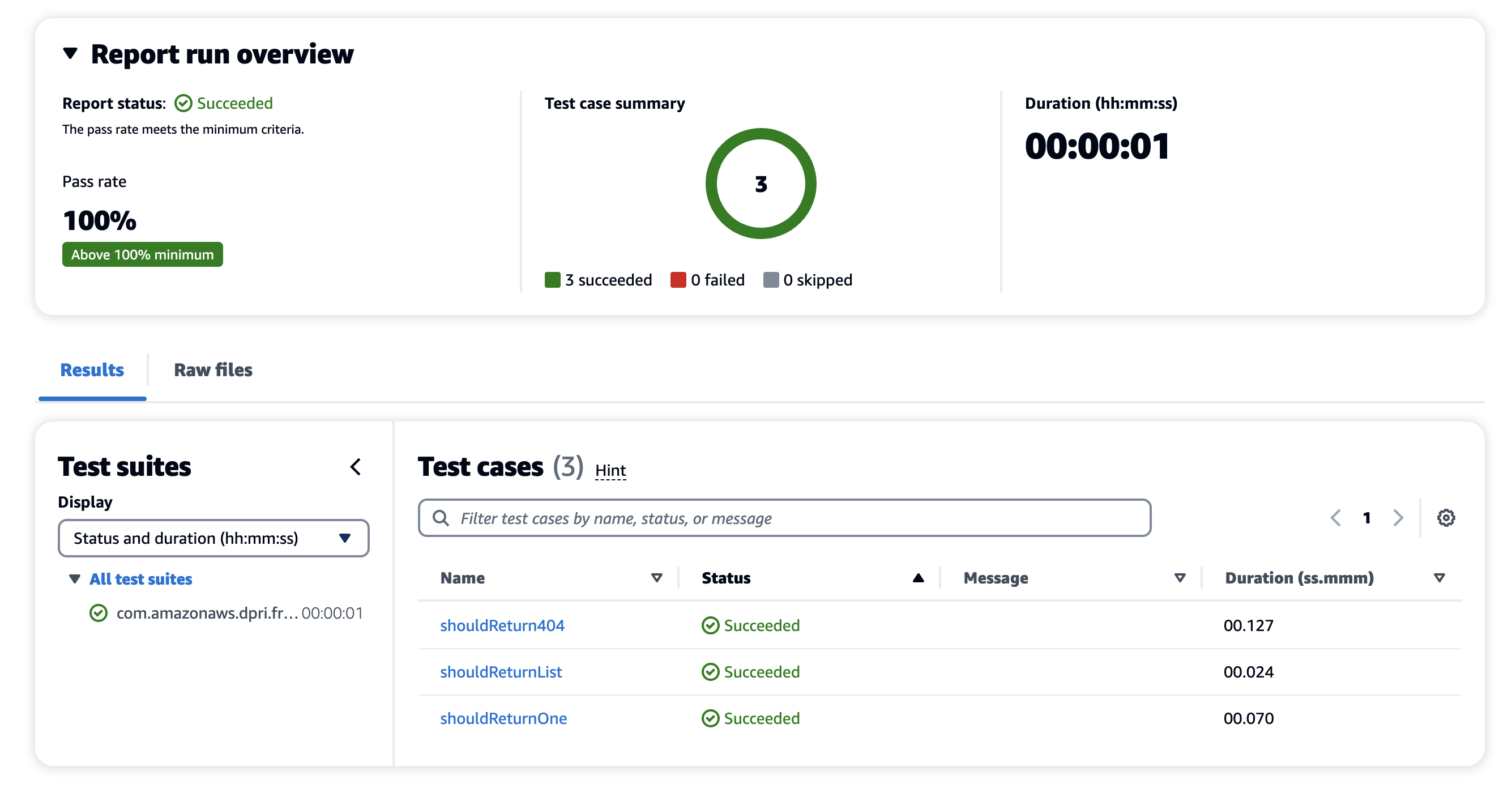1512x801 pixels.
Task: Go to previous page of test cases
Action: coord(1335,518)
